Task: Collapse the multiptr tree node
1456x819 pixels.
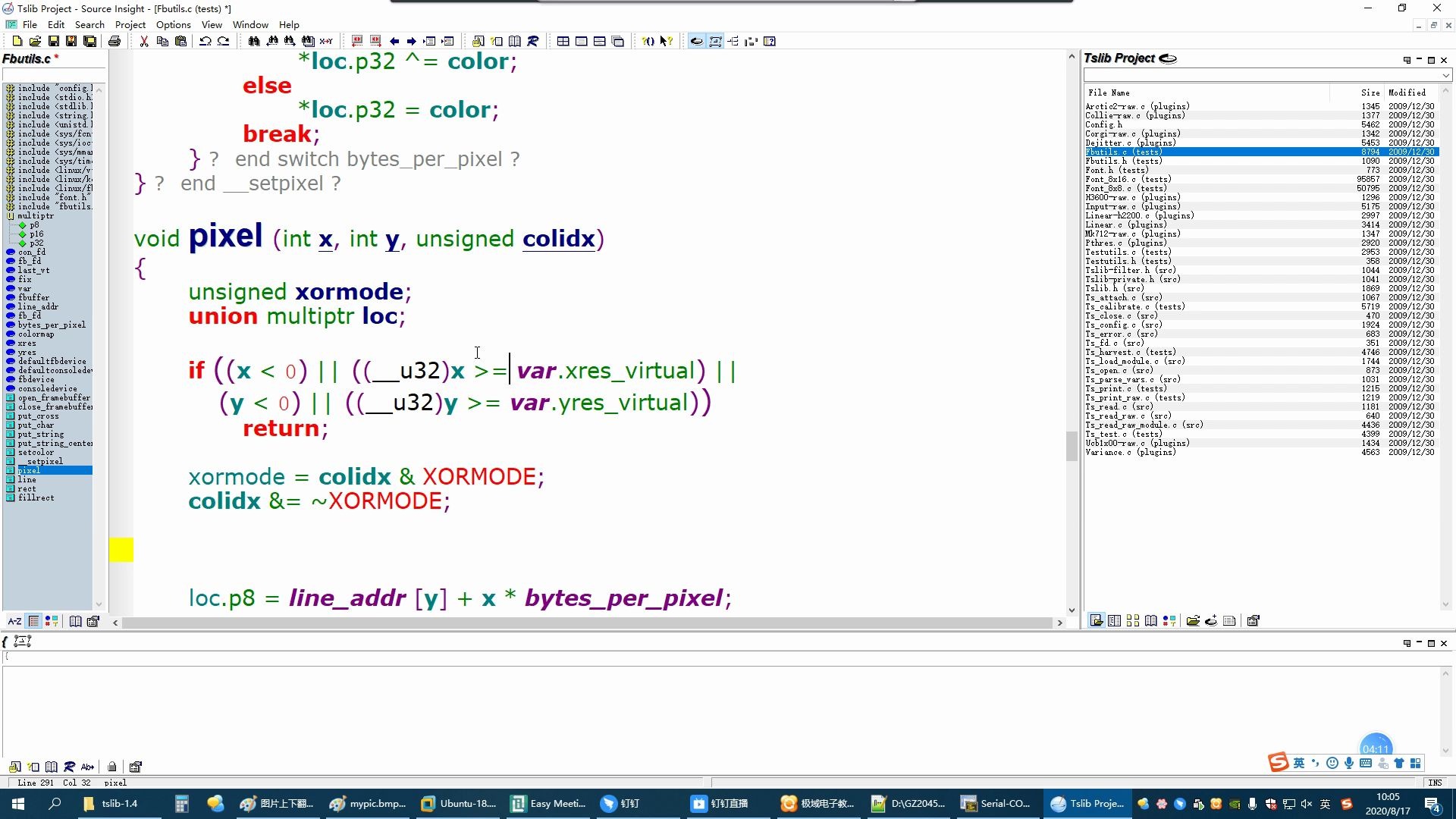Action: click(11, 216)
